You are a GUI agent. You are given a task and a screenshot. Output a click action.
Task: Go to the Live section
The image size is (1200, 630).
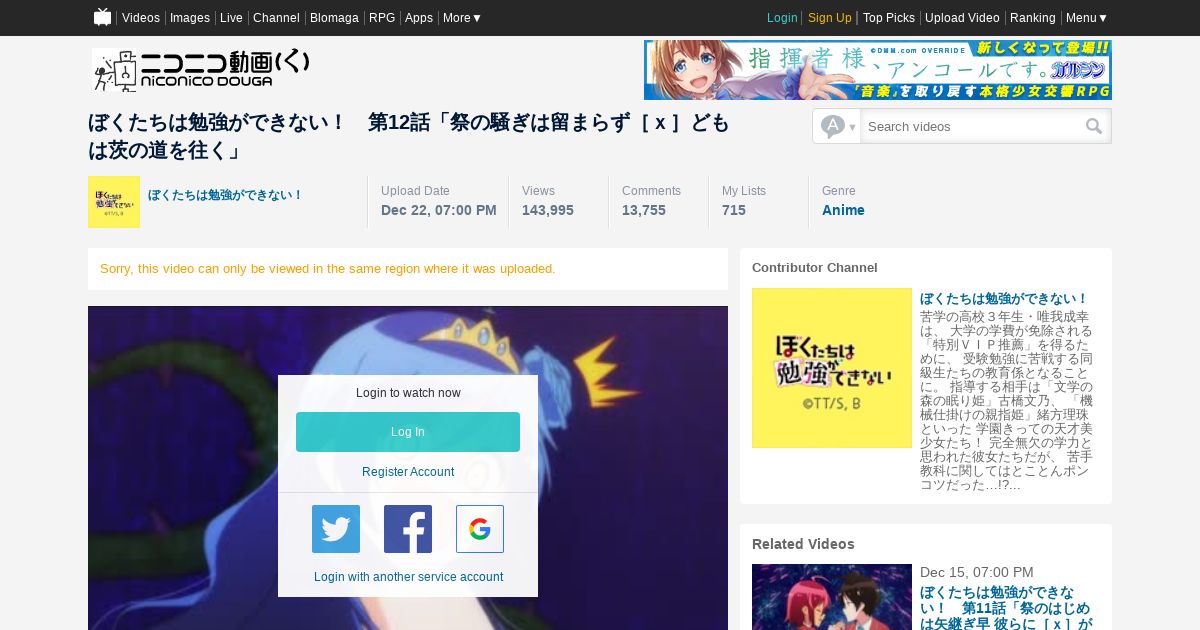[x=231, y=18]
